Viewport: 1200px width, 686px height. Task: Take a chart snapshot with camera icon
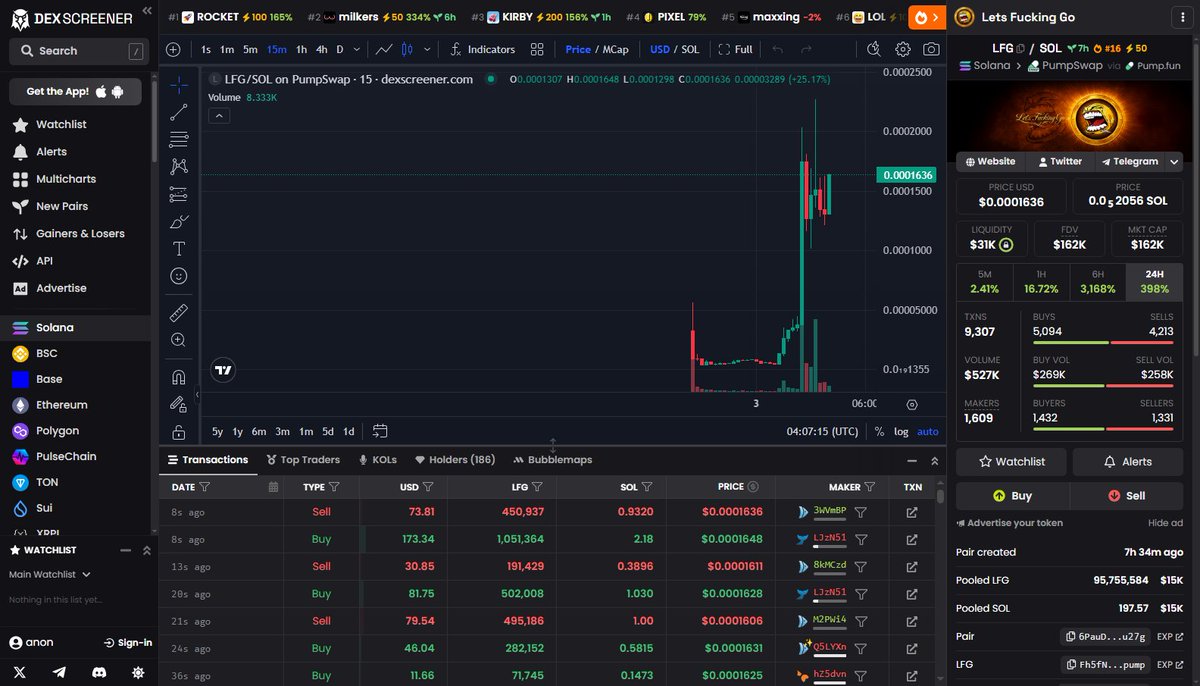click(931, 49)
